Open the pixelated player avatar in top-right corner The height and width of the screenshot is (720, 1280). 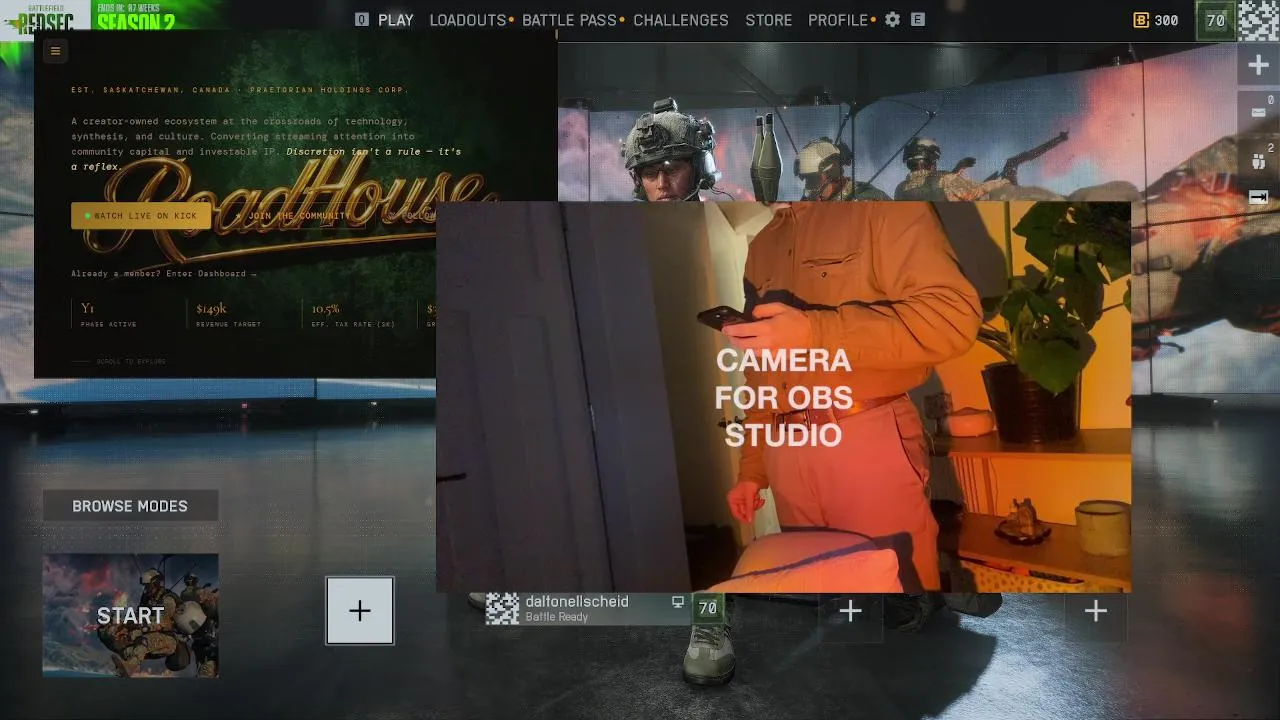coord(1258,20)
